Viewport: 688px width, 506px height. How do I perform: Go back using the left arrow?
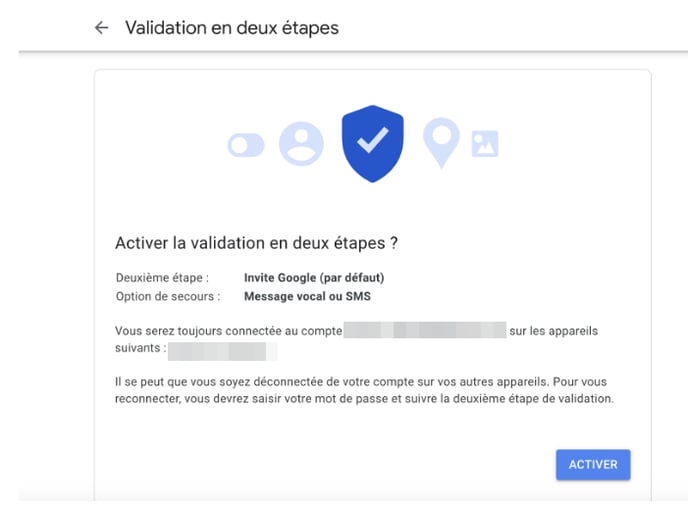pos(101,28)
